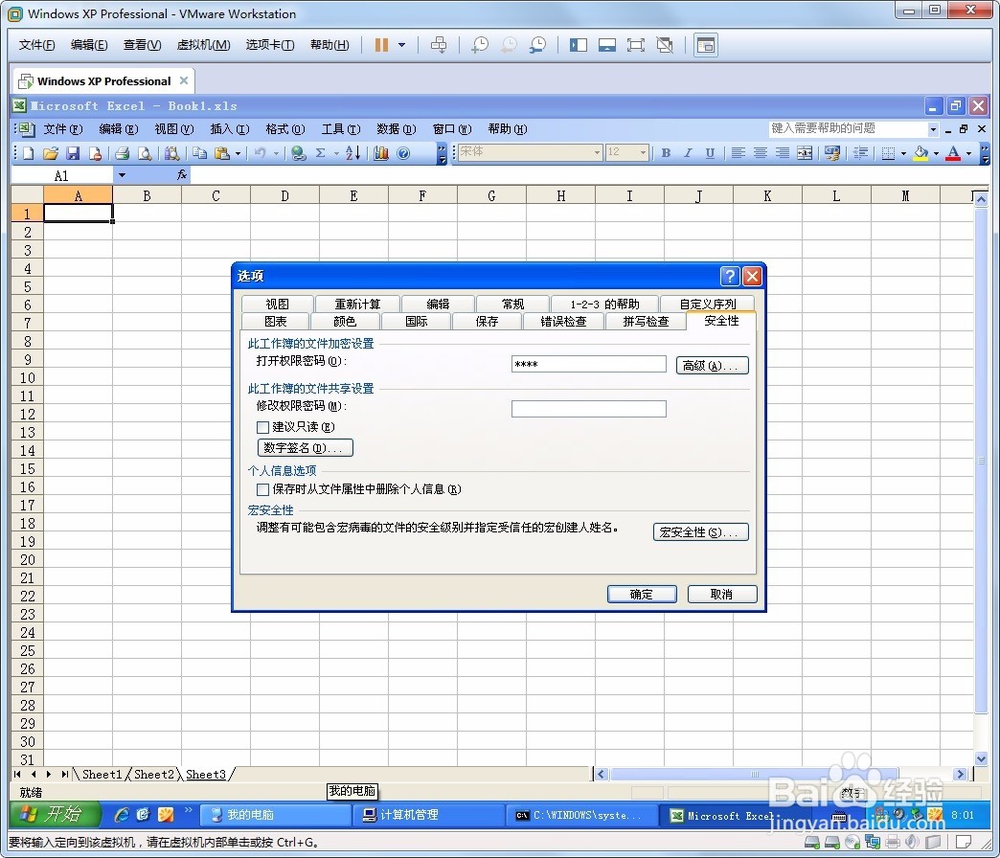Toggle Bold formatting button
This screenshot has width=1000, height=858.
(666, 153)
